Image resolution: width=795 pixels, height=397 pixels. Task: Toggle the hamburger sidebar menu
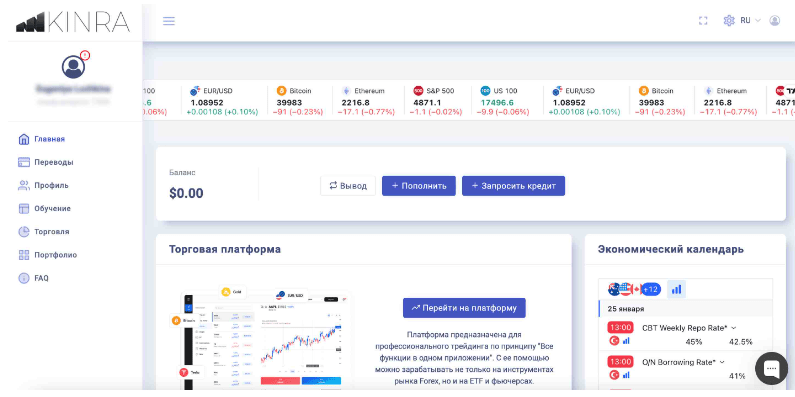169,21
